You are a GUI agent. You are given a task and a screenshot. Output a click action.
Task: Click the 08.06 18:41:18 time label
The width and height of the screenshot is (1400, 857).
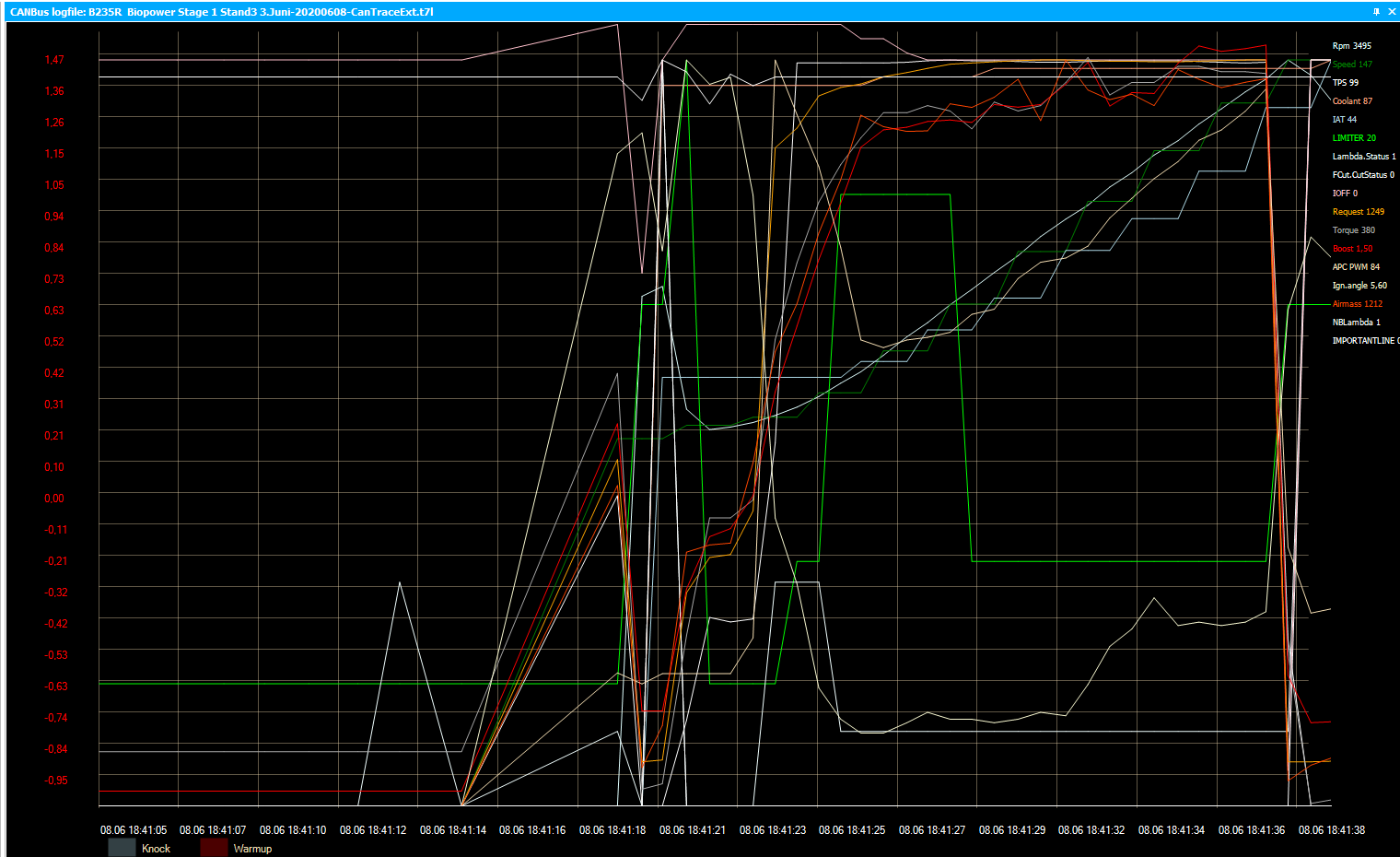click(x=612, y=830)
